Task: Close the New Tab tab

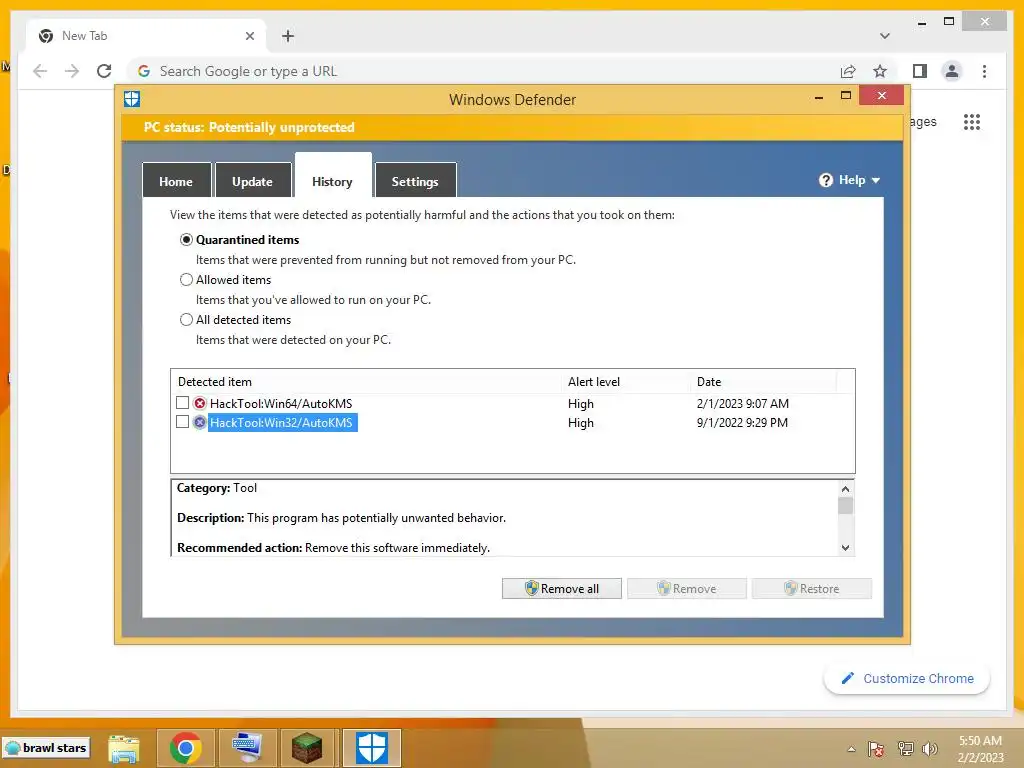Action: point(249,36)
